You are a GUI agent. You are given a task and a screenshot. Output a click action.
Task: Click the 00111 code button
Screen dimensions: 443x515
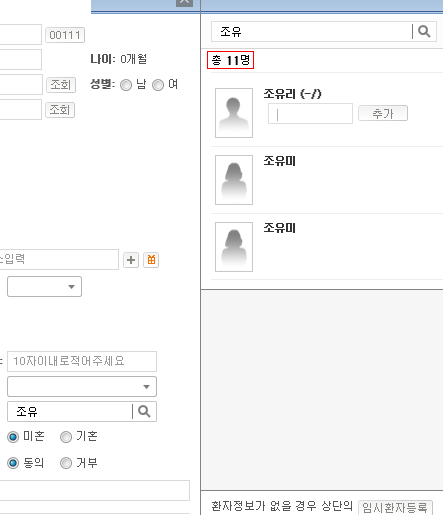65,35
